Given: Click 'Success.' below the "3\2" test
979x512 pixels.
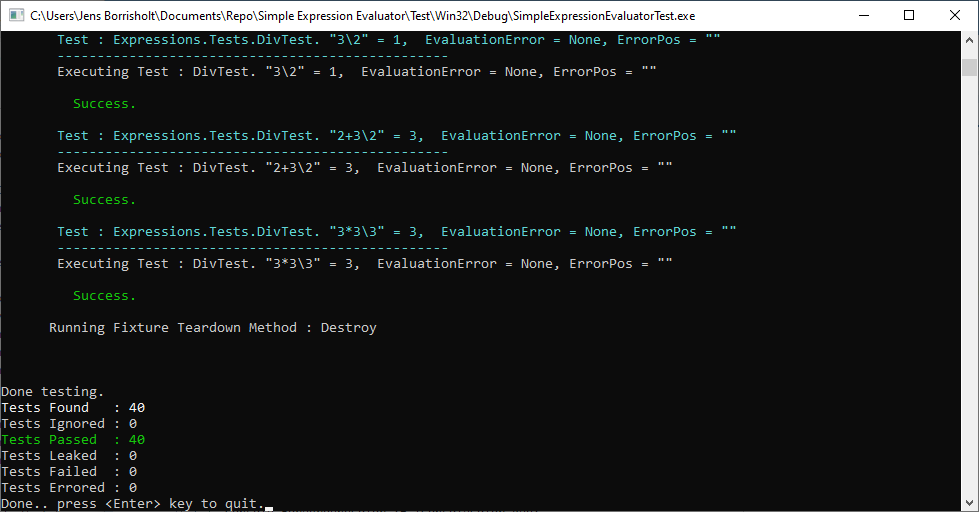Looking at the screenshot, I should click(104, 104).
